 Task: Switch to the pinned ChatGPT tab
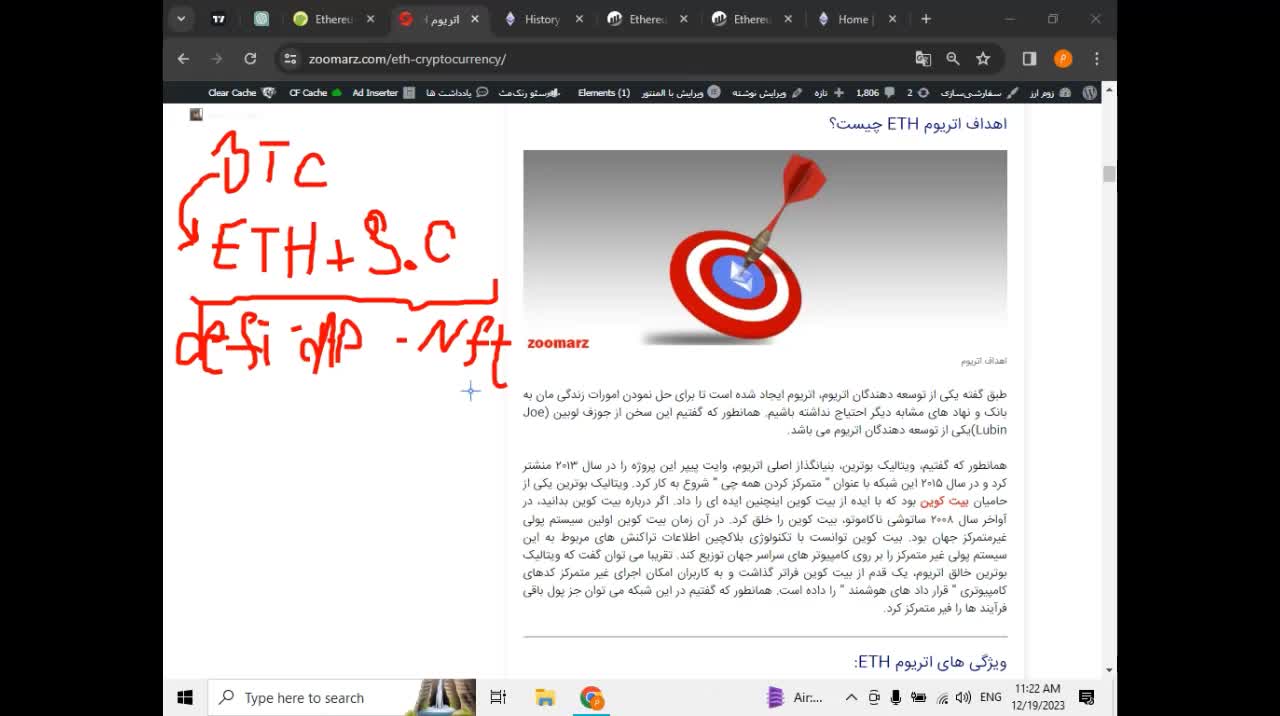tap(261, 18)
